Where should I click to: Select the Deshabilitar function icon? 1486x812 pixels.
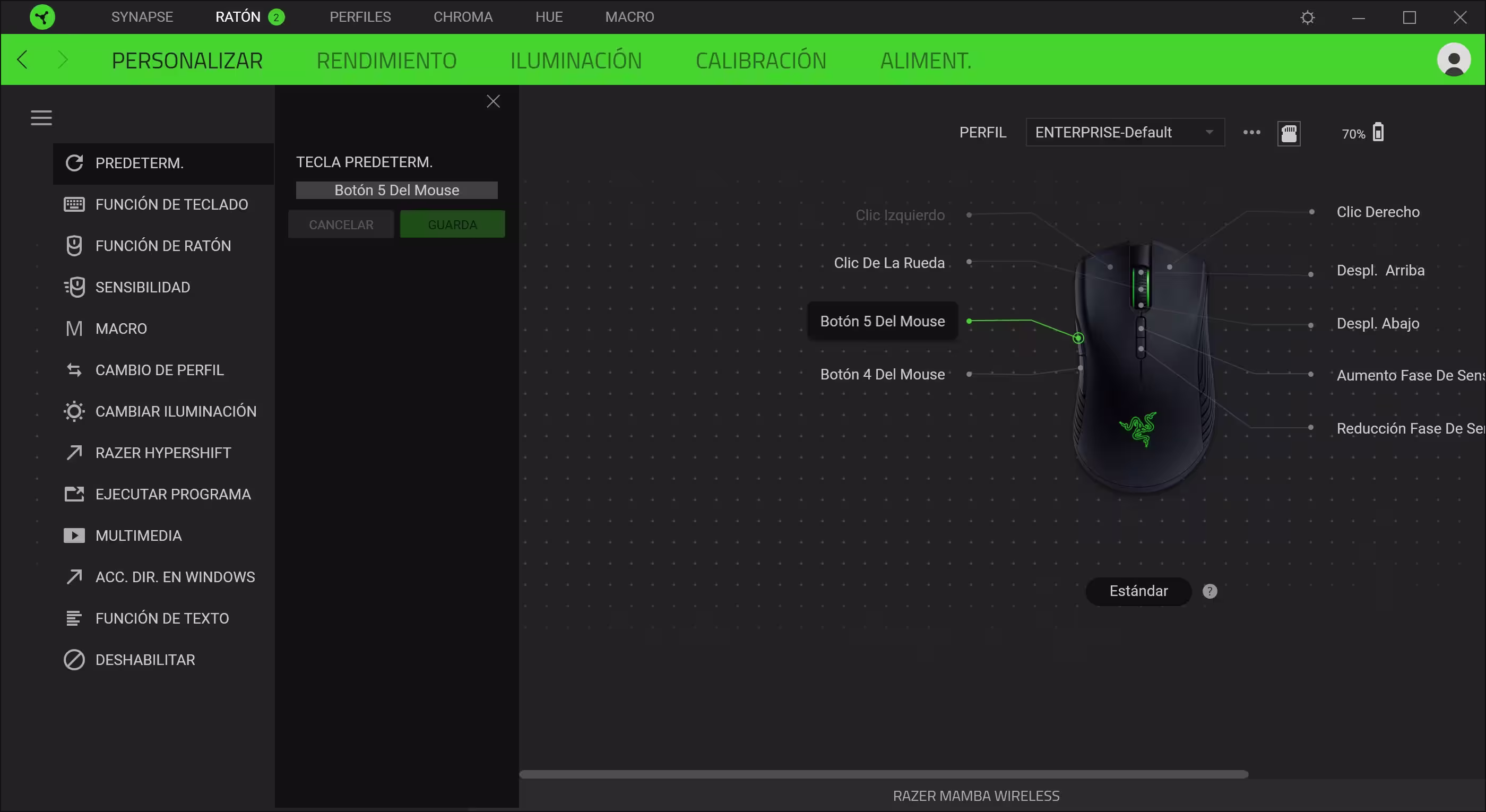coord(74,660)
